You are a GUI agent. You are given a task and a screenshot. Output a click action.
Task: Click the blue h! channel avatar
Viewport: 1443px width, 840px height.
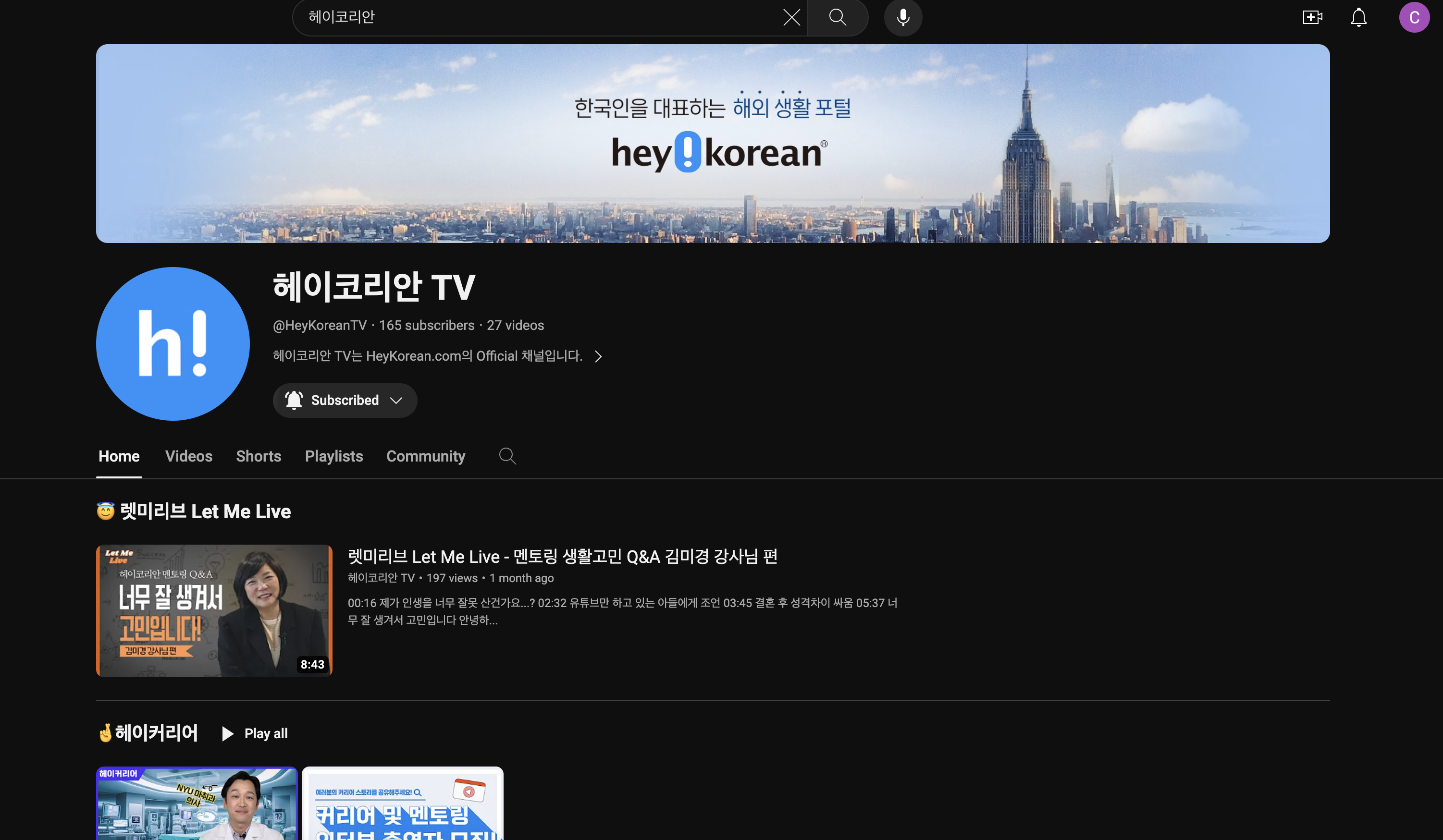pyautogui.click(x=173, y=343)
